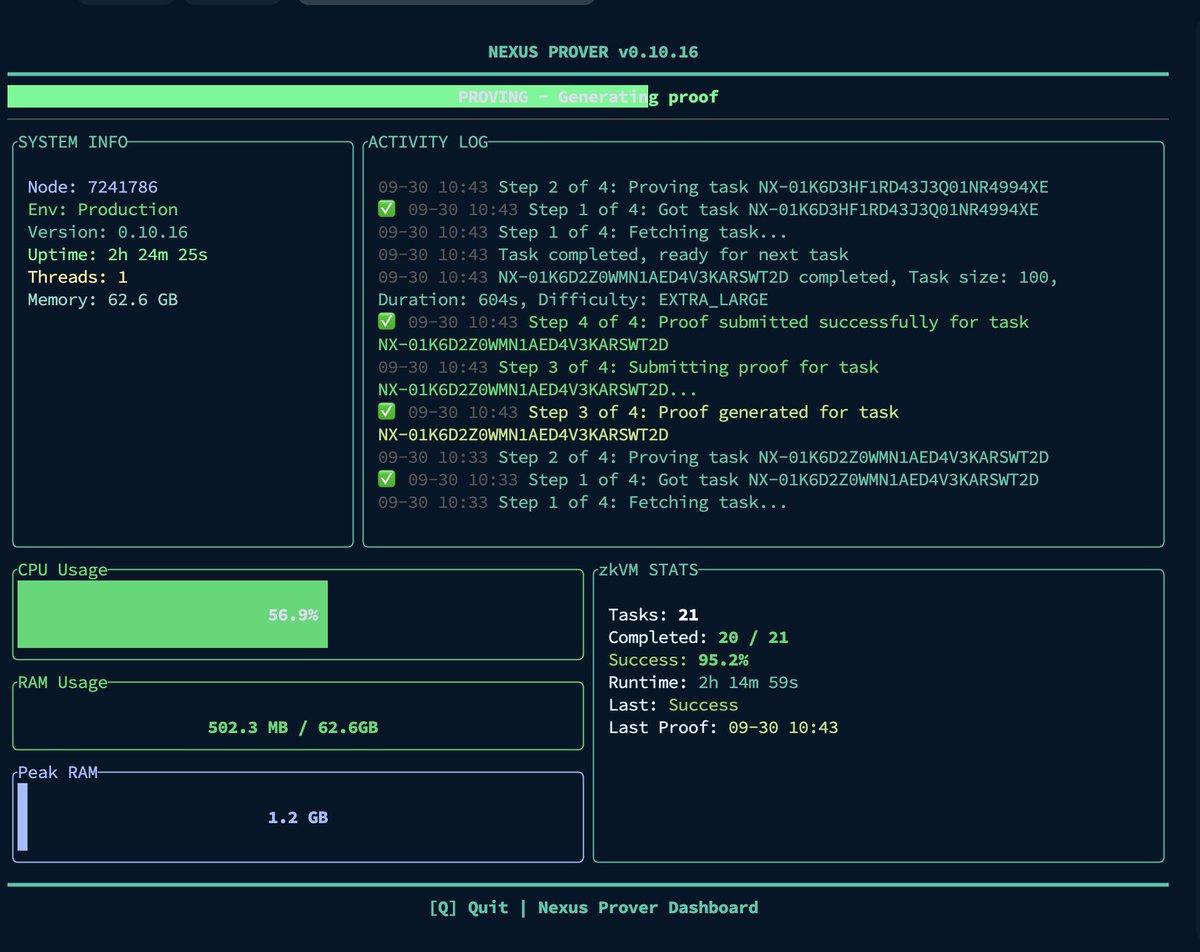Screen dimensions: 1200x952
Task: Click the SYSTEM INFO panel header
Action: (73, 142)
